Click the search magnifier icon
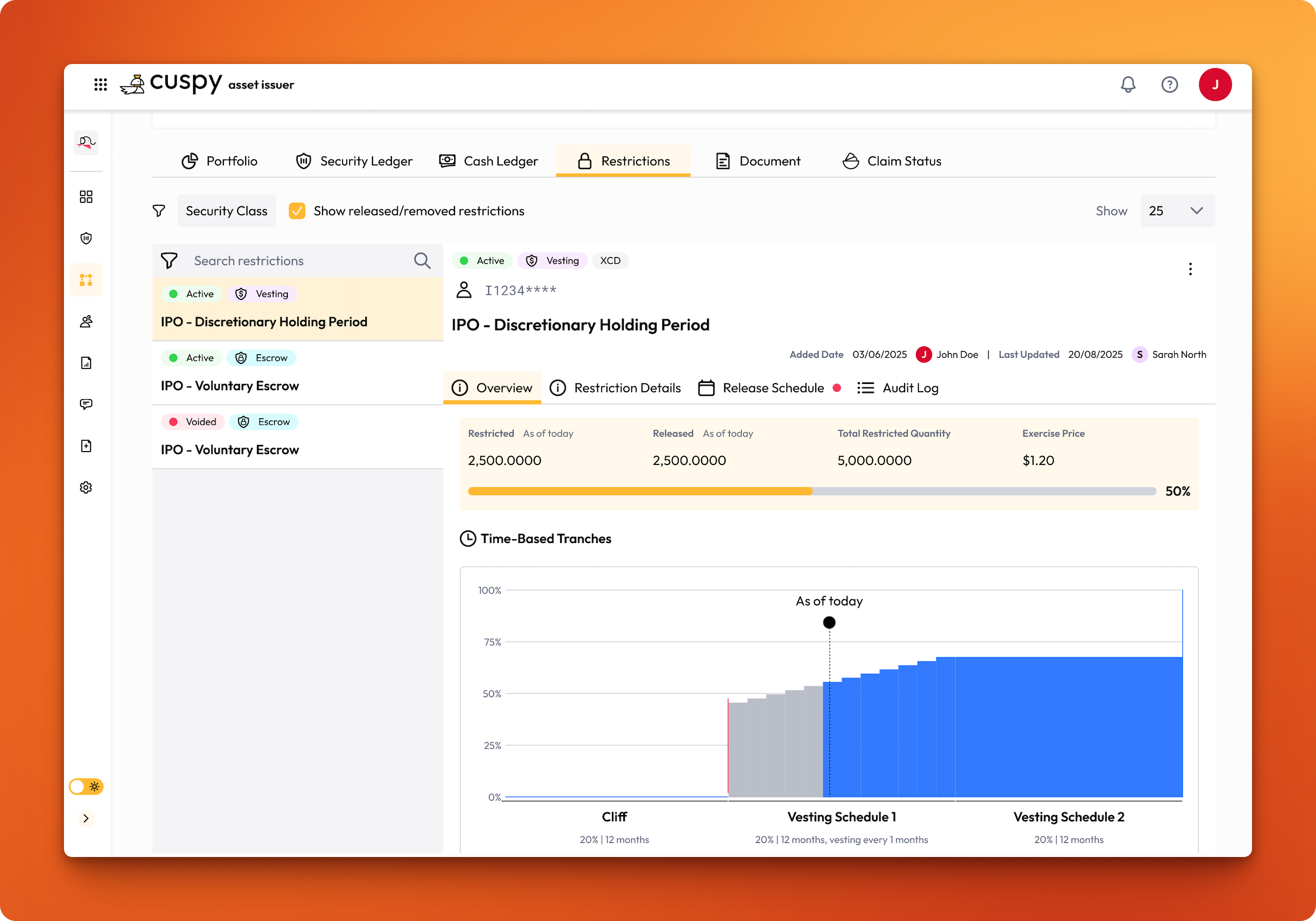 (423, 261)
